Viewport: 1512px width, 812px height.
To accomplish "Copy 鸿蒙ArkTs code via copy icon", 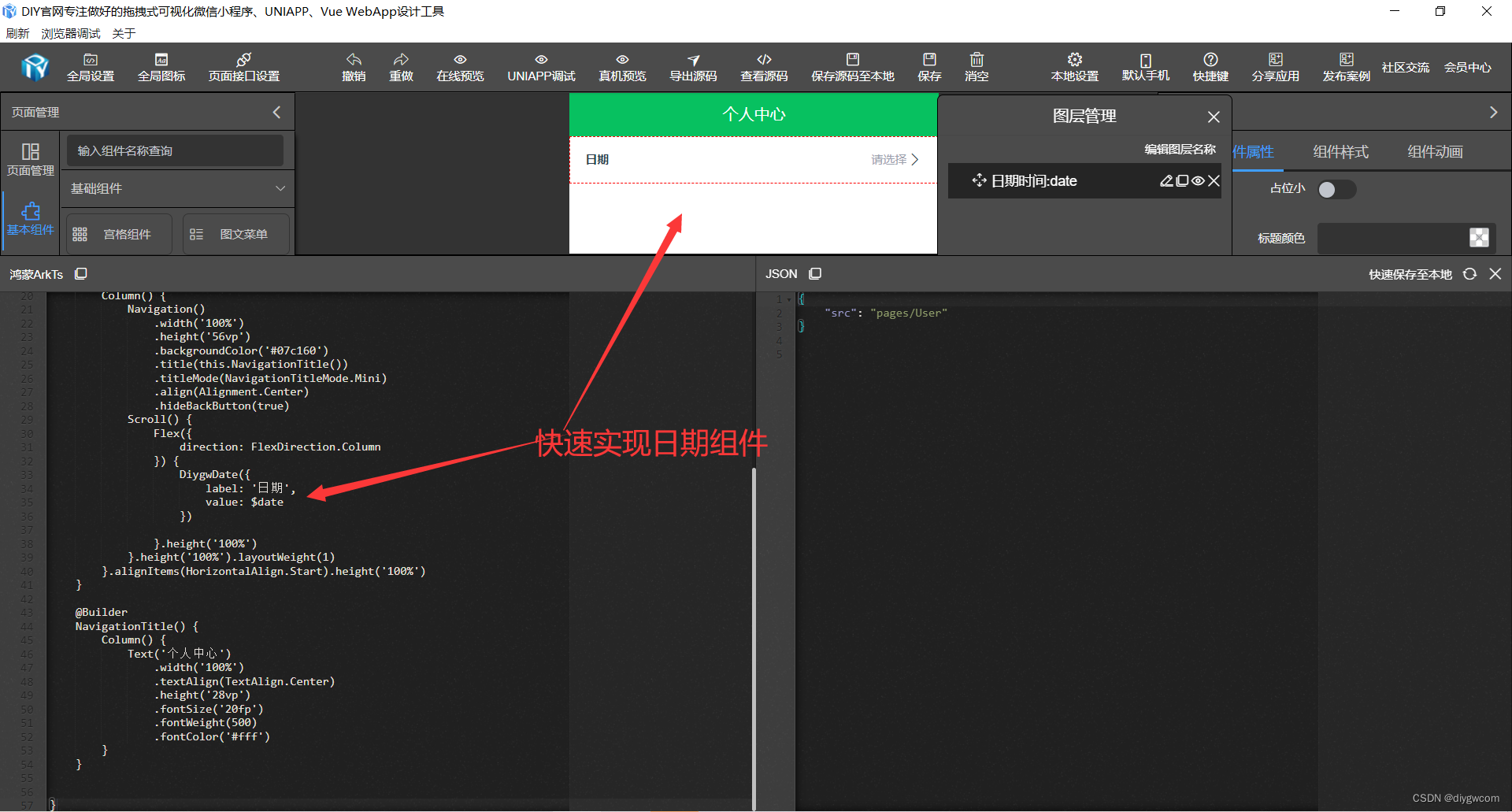I will 81,274.
